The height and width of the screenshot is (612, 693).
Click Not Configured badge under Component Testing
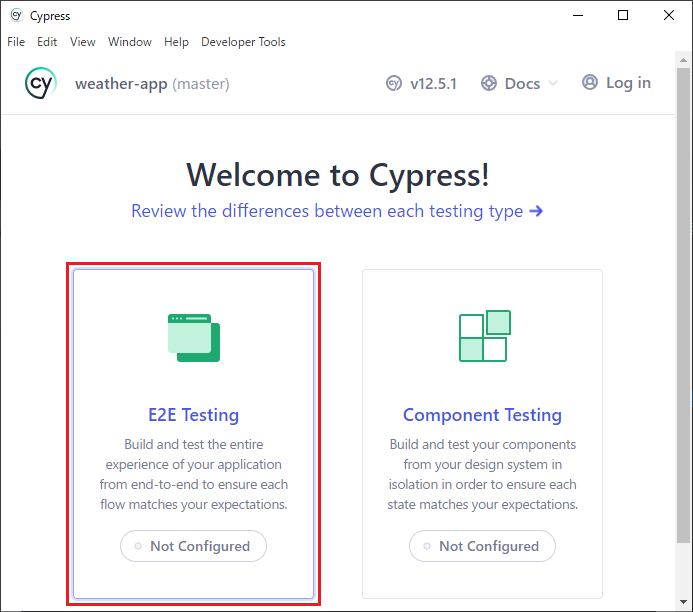click(483, 546)
